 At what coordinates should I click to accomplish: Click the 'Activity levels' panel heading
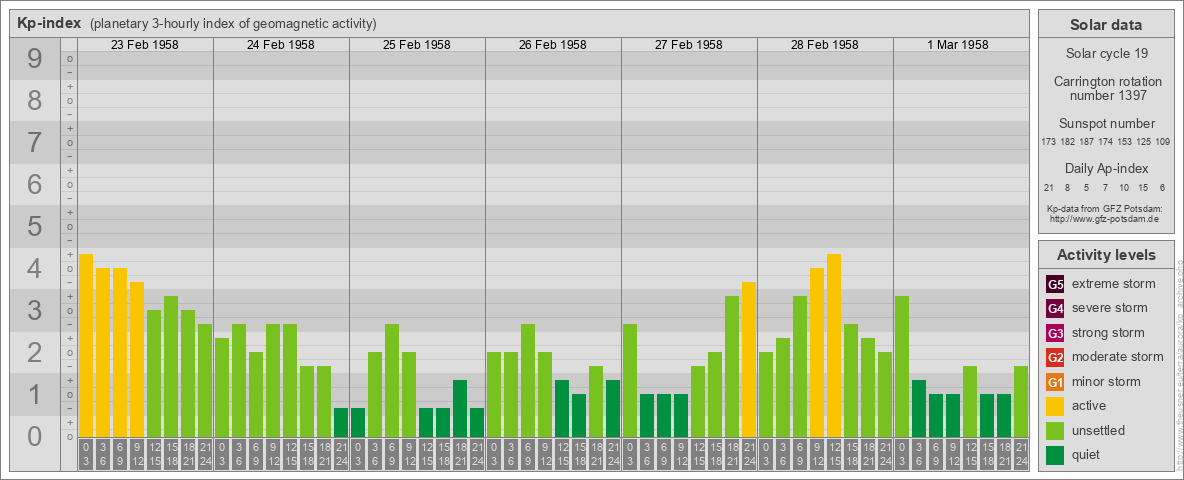[1106, 255]
